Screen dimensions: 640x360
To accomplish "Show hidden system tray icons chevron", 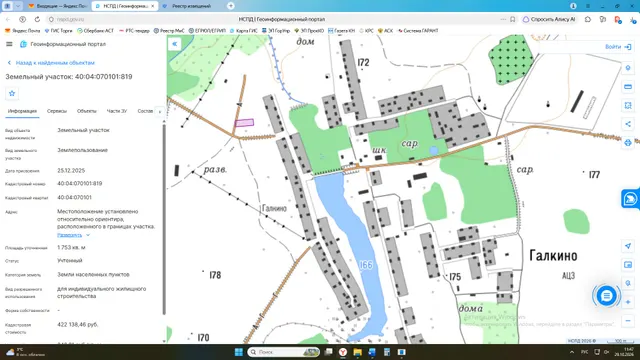I will pyautogui.click(x=572, y=352).
